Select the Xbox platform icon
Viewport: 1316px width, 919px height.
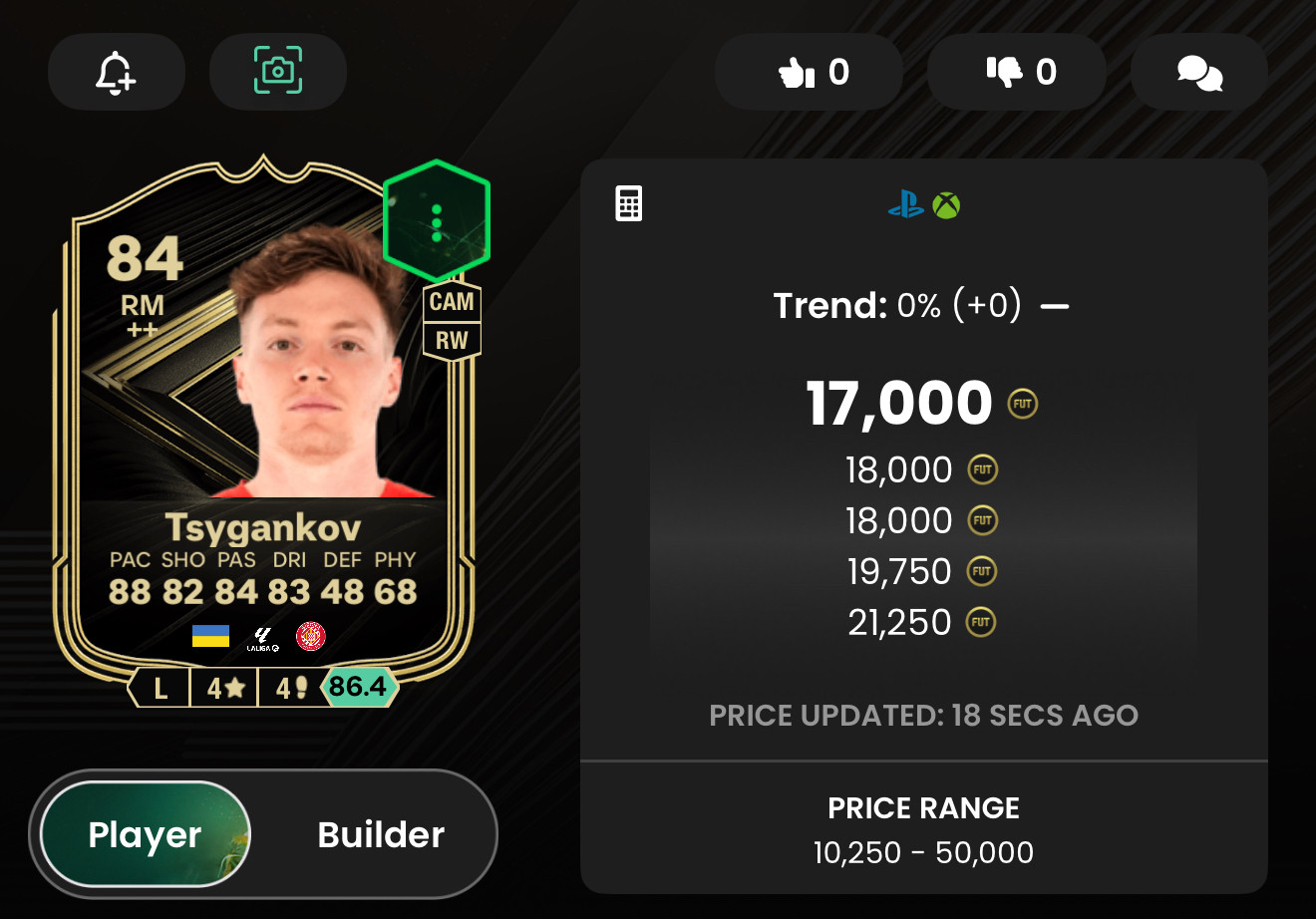coord(946,206)
